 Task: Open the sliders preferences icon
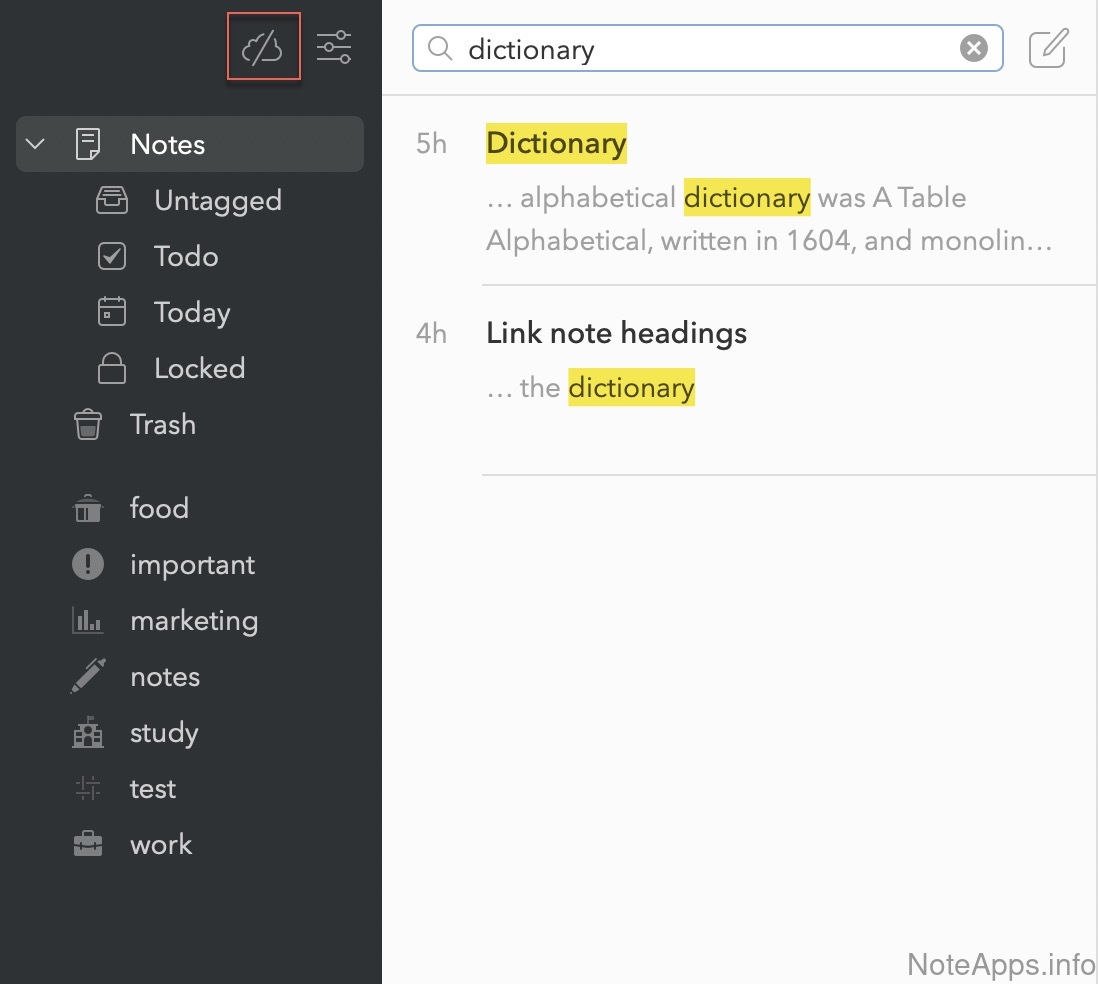point(334,47)
